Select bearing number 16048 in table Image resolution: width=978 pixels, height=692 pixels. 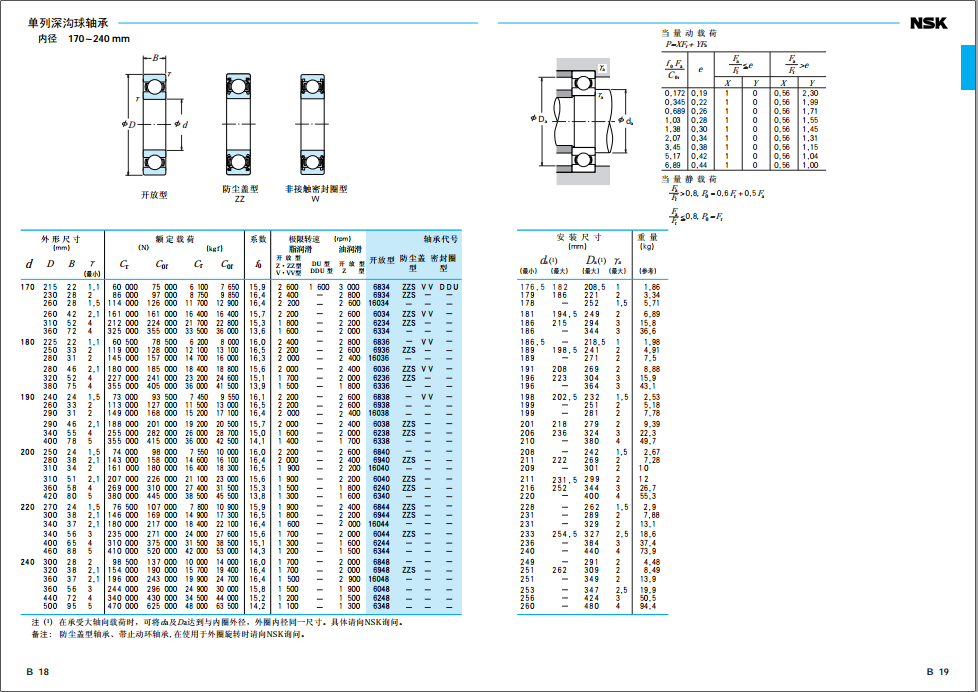click(380, 578)
